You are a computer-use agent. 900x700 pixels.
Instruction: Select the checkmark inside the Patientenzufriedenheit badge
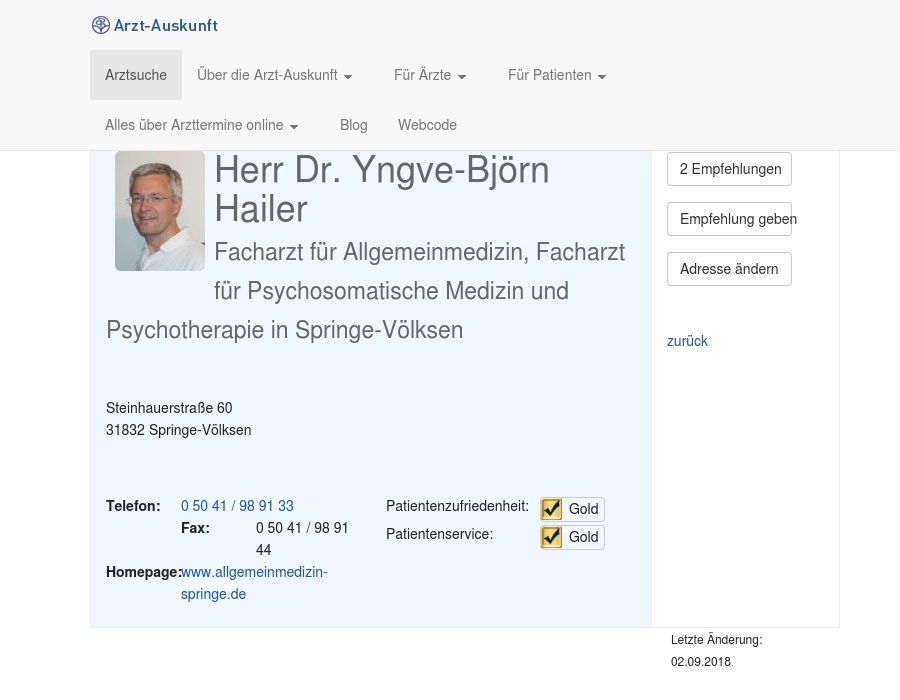[551, 509]
